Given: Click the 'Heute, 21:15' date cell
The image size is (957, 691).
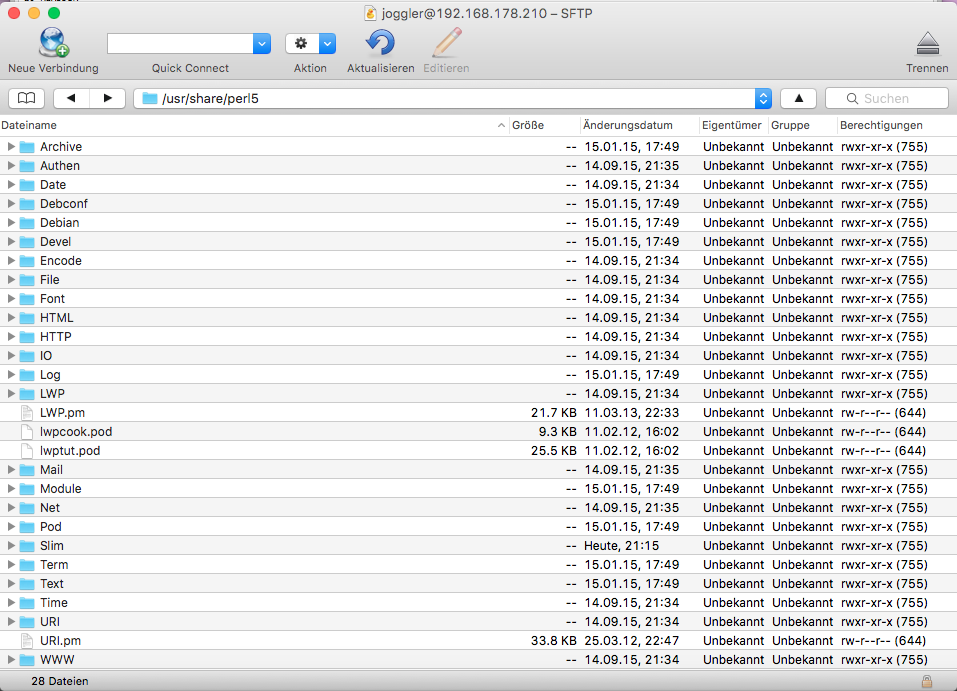Looking at the screenshot, I should (x=621, y=546).
